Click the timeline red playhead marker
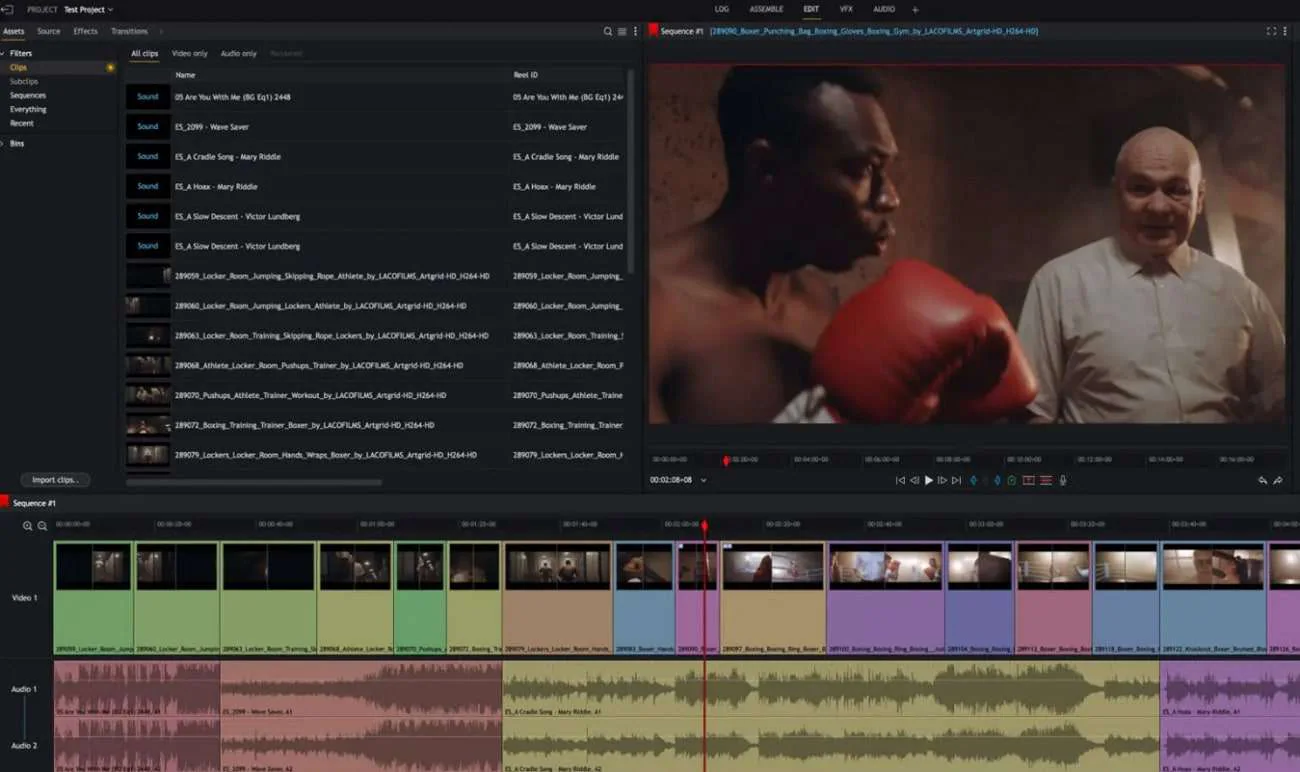Viewport: 1300px width, 772px height. (x=704, y=525)
